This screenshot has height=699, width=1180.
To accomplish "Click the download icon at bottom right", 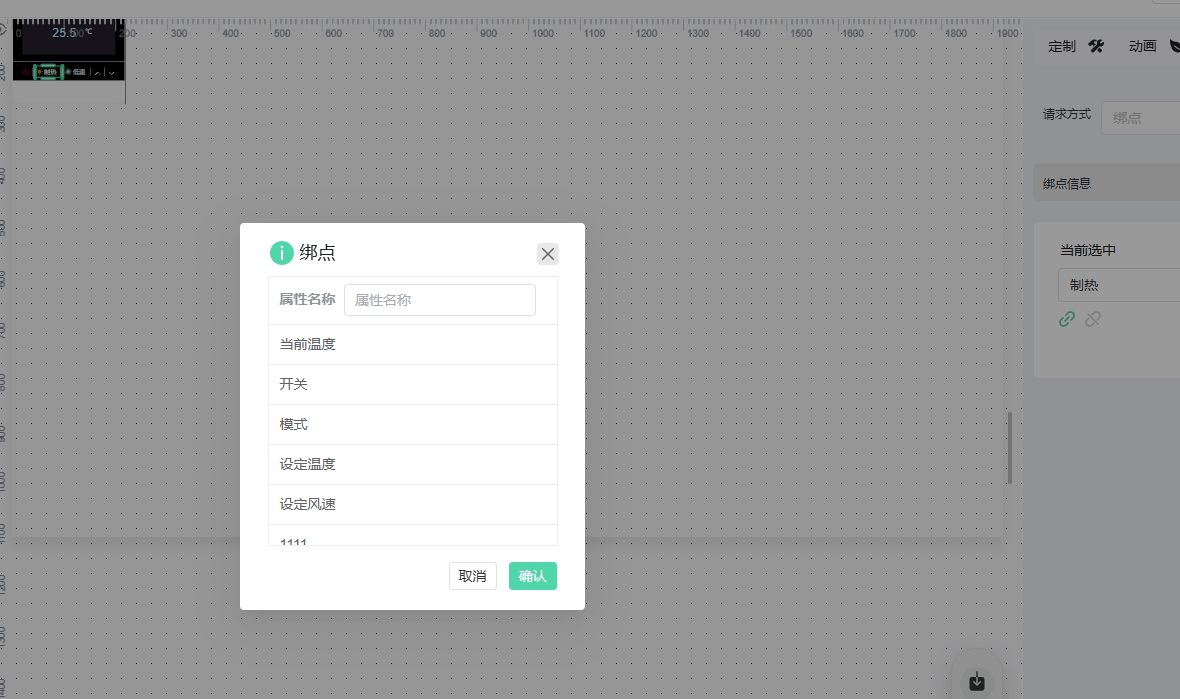I will point(977,682).
